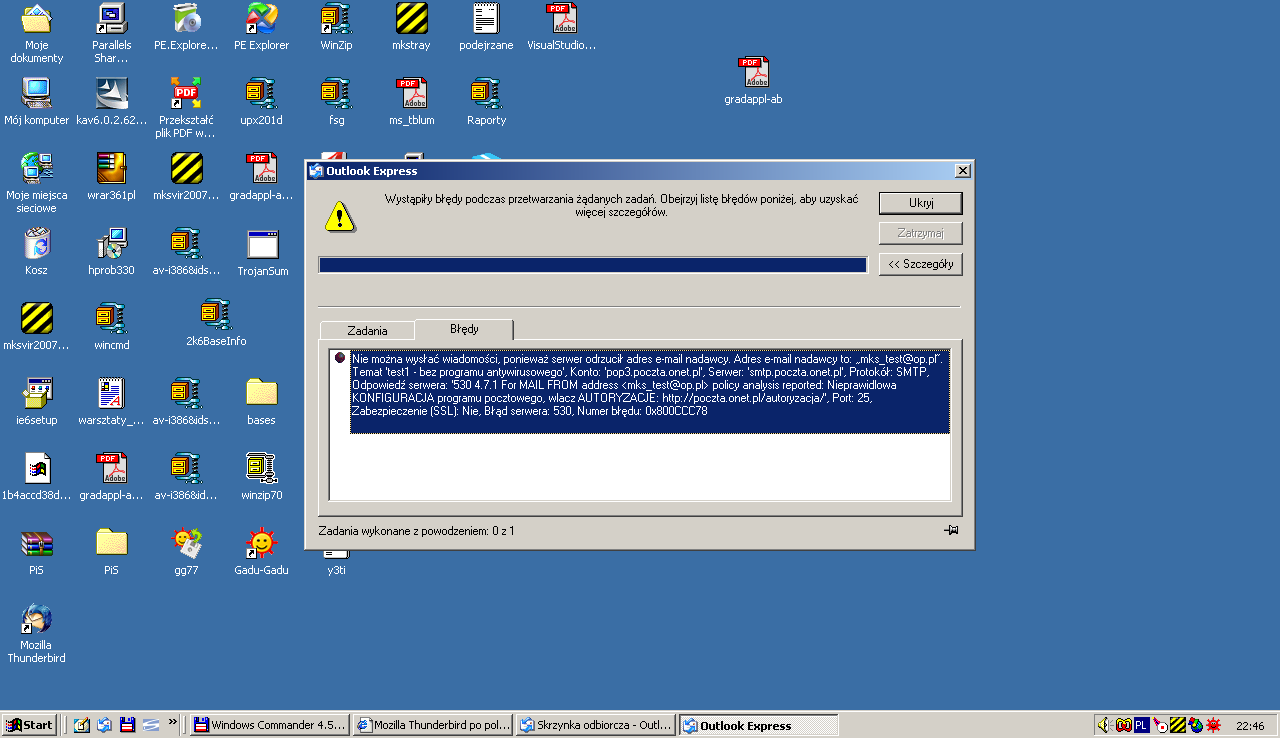Select Moje miejsca sieciowe desktop icon

(x=37, y=183)
